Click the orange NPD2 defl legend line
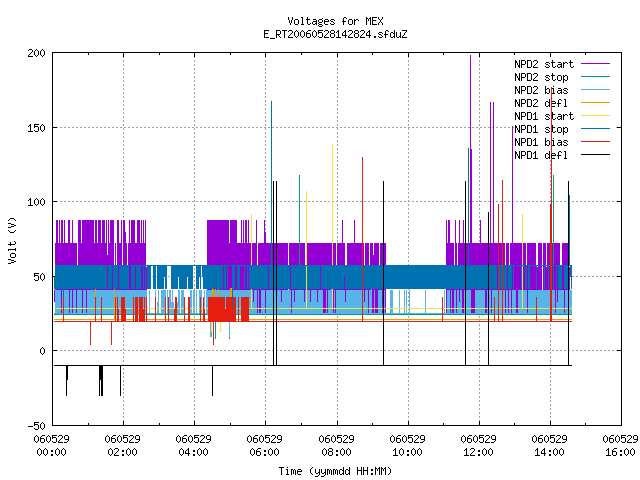The width and height of the screenshot is (640, 480). coord(595,102)
